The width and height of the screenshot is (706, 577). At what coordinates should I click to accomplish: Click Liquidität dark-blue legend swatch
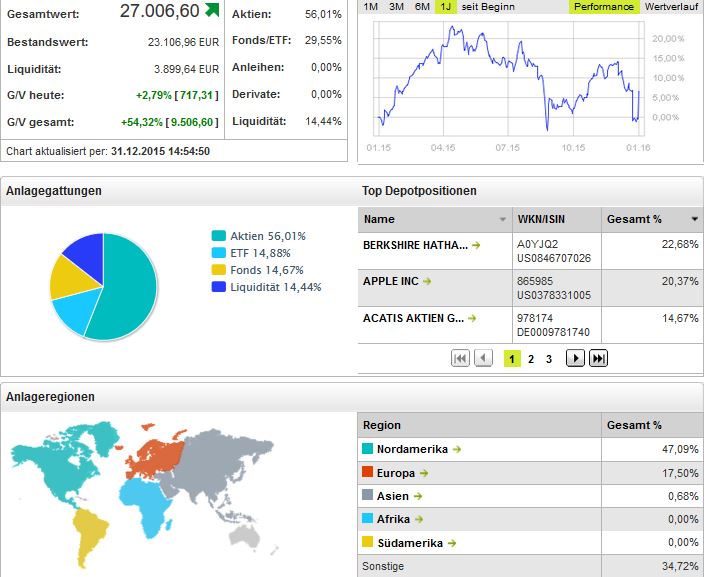(218, 287)
